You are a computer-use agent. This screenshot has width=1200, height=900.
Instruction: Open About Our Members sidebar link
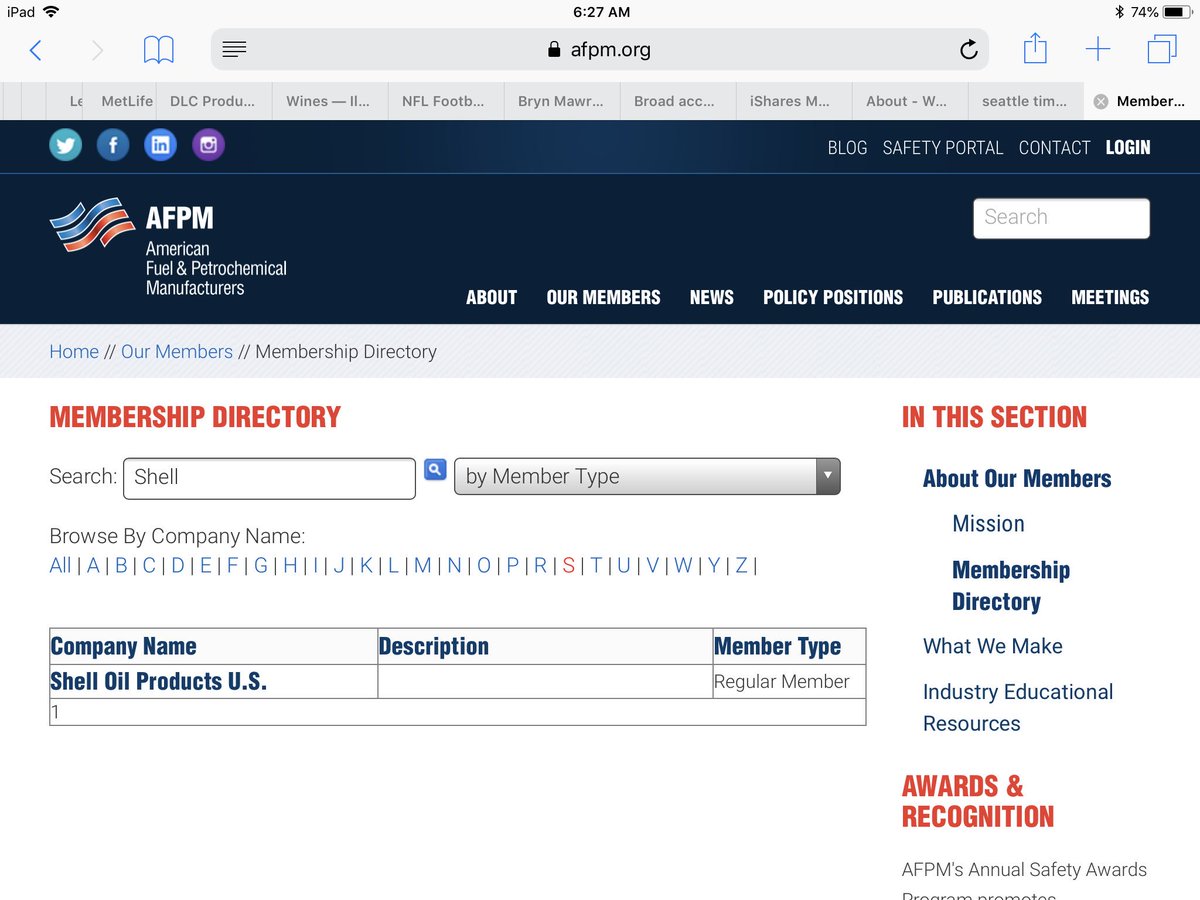point(1017,478)
